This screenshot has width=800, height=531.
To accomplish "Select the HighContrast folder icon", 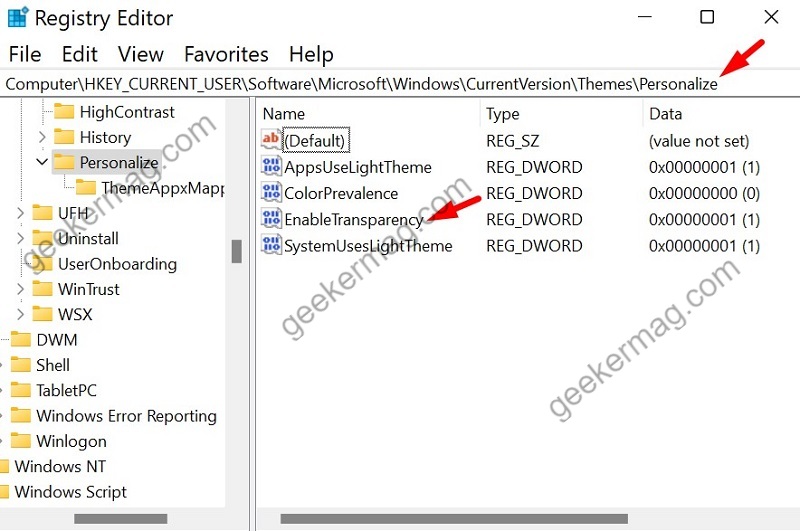I will click(64, 111).
